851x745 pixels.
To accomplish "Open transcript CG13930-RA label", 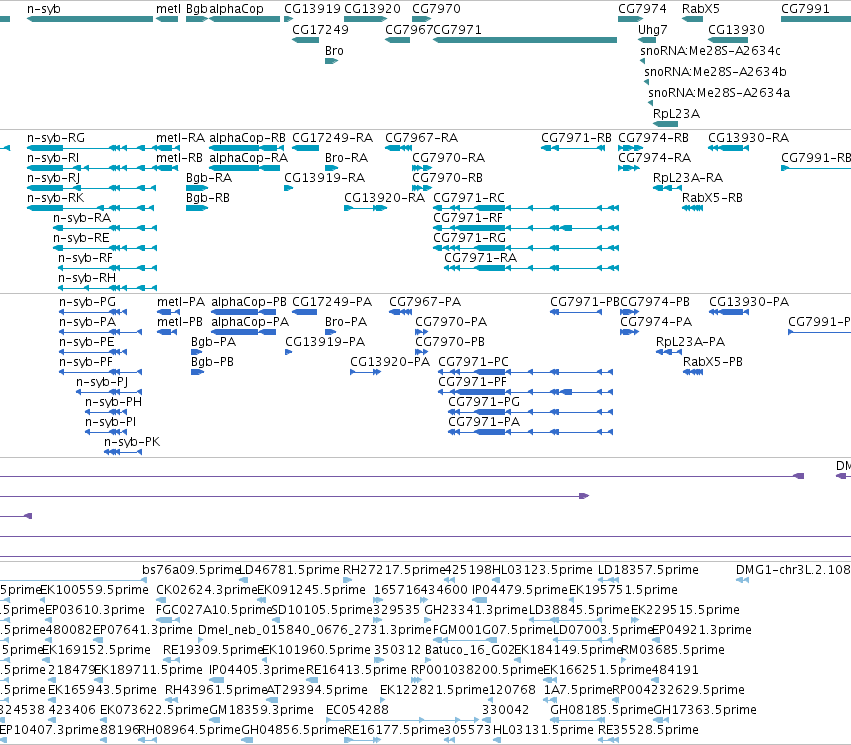I will [748, 138].
